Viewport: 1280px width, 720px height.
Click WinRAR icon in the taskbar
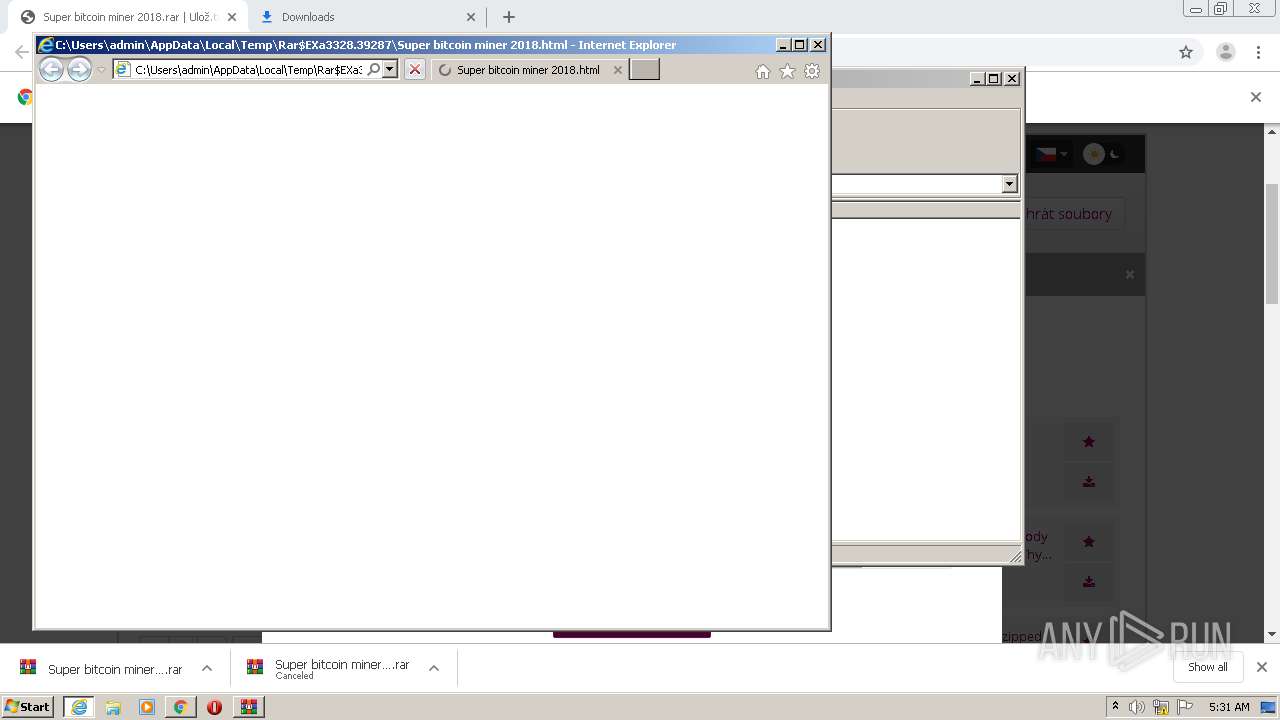(x=248, y=707)
